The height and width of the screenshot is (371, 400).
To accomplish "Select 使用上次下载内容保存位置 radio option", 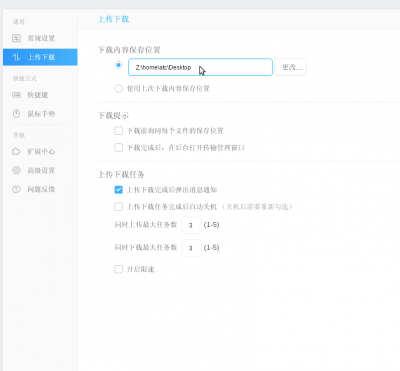I will 118,88.
